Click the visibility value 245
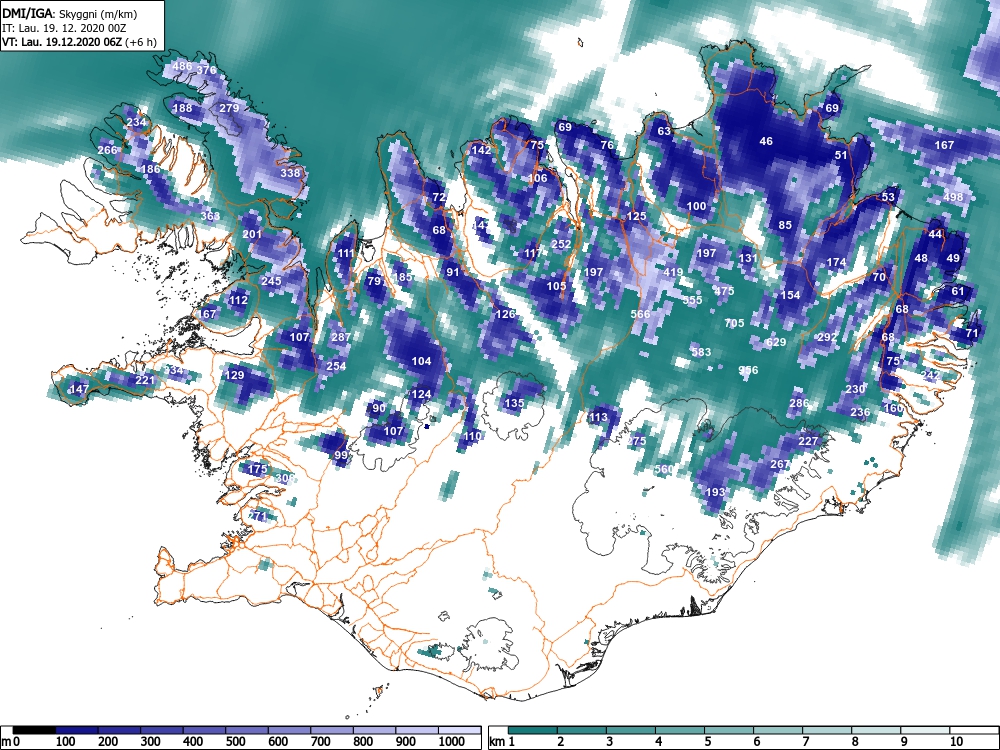The height and width of the screenshot is (750, 1000). pyautogui.click(x=271, y=281)
